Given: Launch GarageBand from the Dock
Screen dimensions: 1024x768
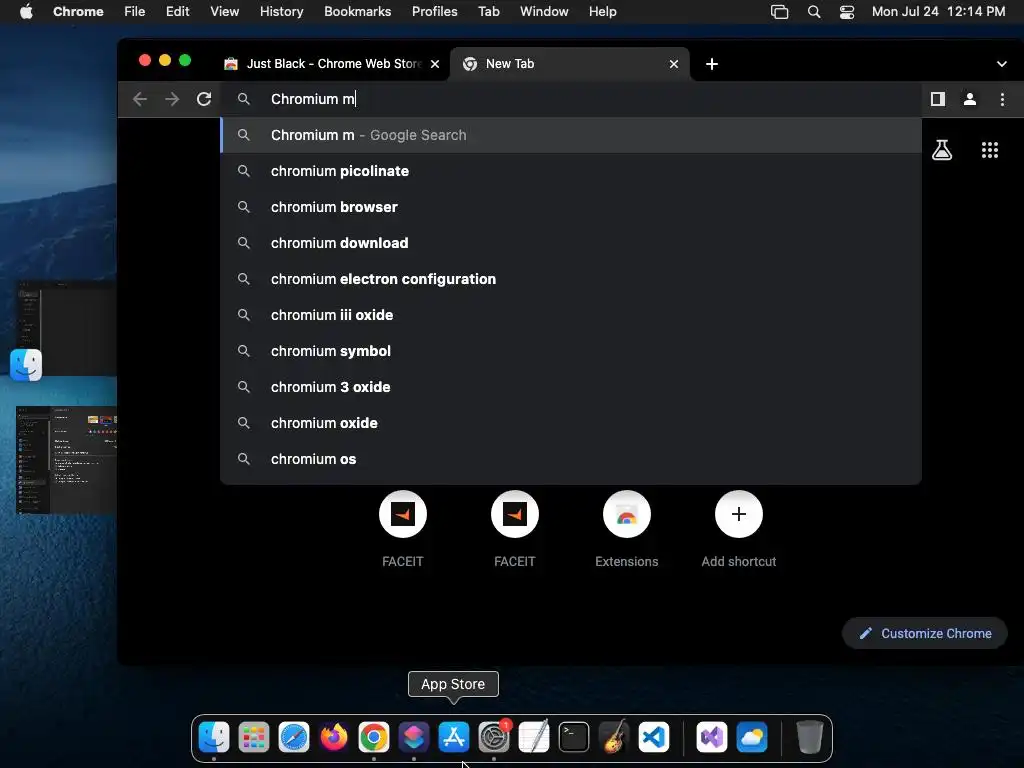Looking at the screenshot, I should tap(614, 737).
